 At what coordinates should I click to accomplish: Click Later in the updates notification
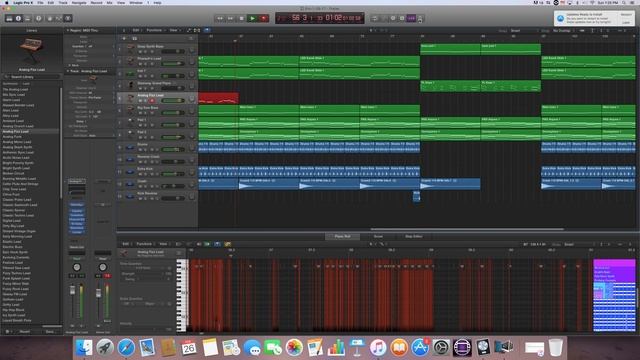coord(626,22)
